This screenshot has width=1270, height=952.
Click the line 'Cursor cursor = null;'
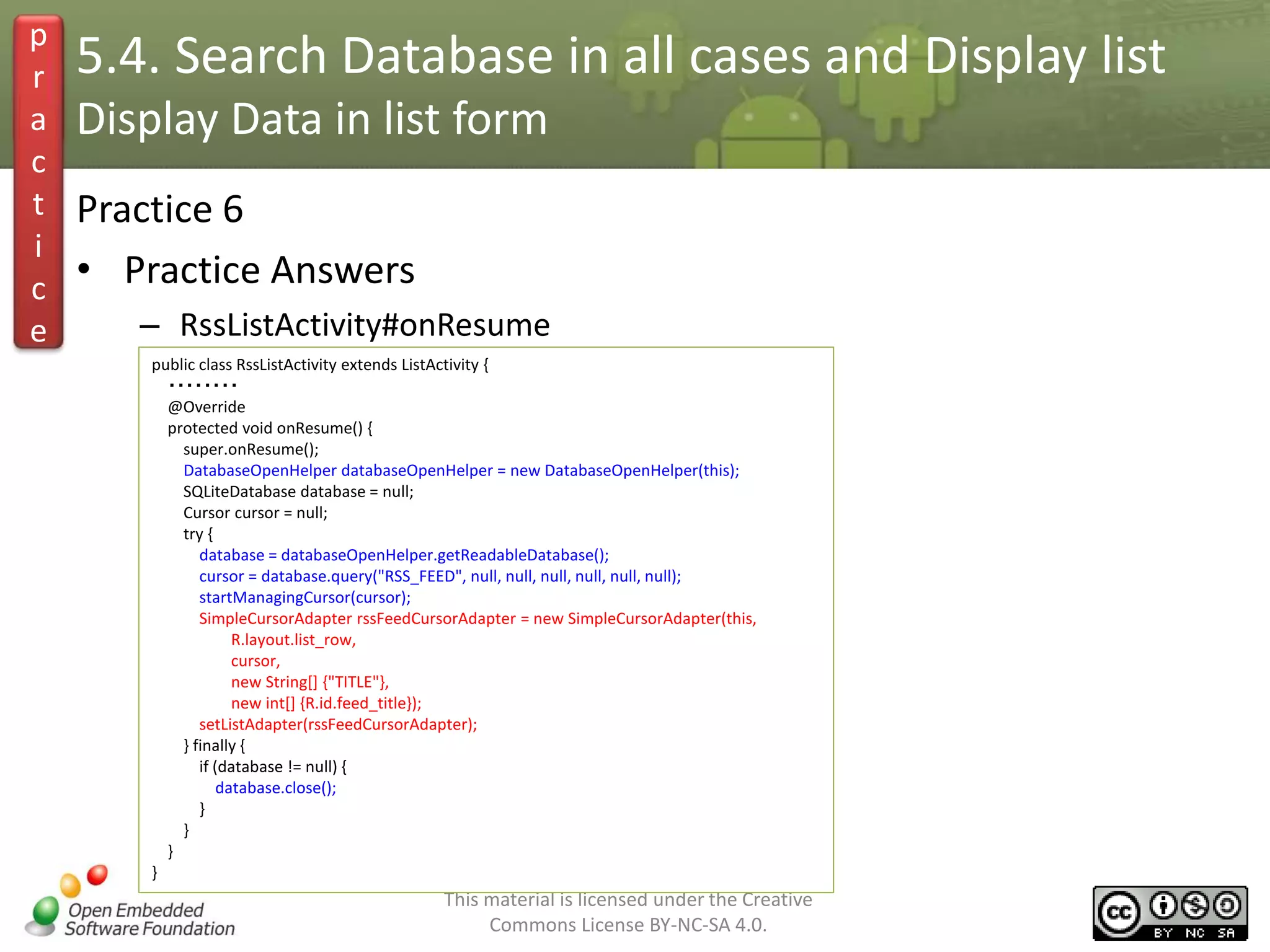click(x=255, y=513)
